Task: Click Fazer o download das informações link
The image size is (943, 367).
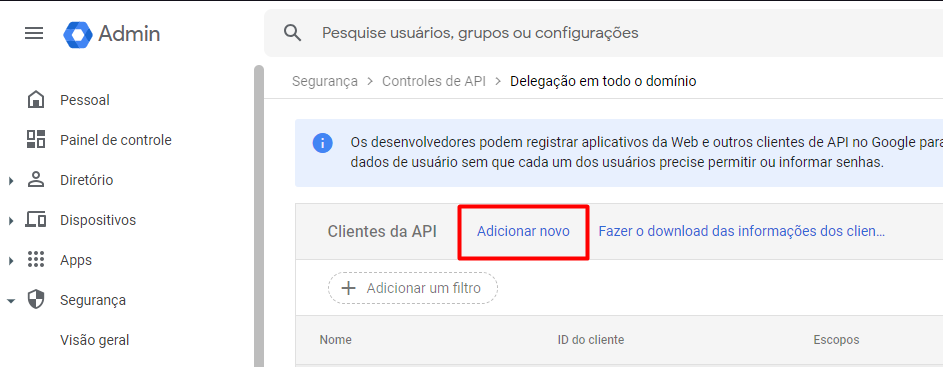Action: (742, 232)
